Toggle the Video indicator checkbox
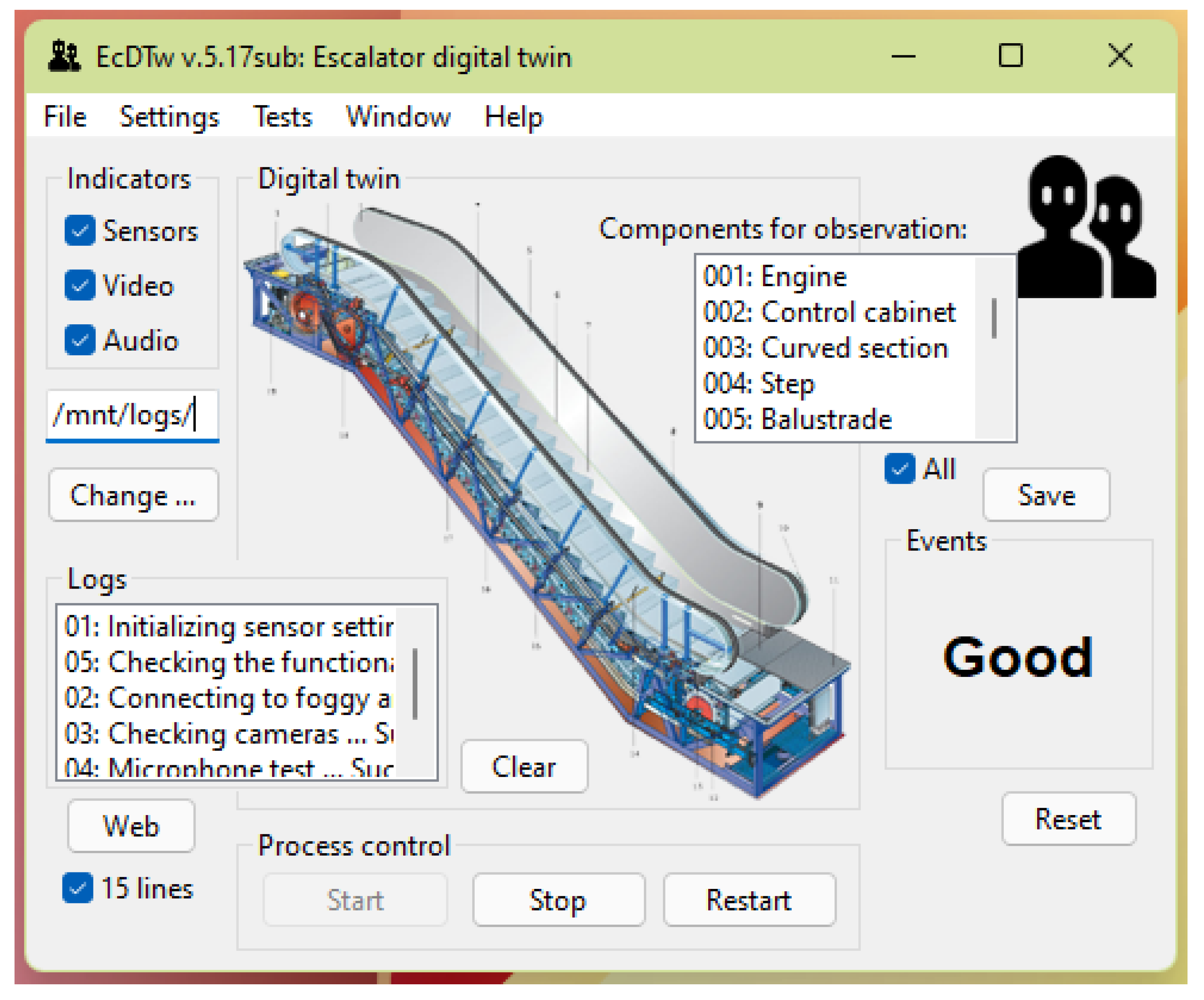 80,285
